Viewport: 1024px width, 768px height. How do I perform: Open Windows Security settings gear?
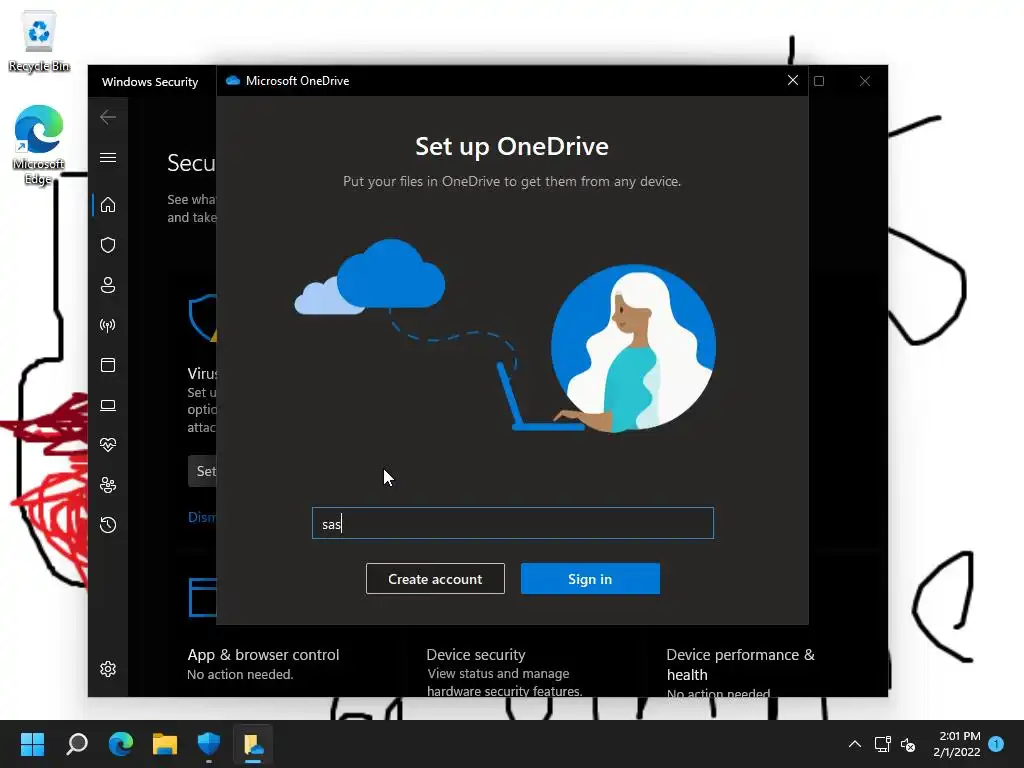(x=108, y=669)
